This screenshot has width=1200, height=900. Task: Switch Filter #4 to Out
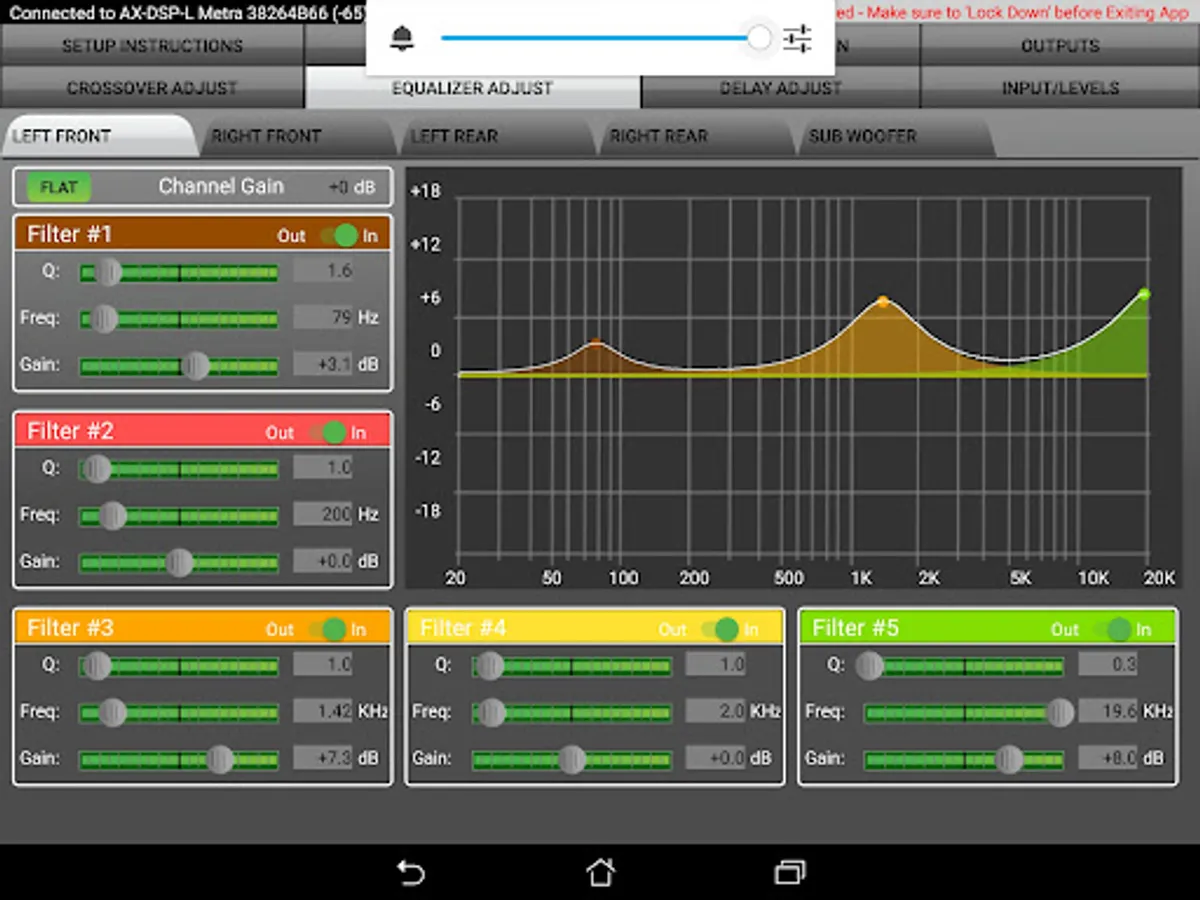point(720,629)
